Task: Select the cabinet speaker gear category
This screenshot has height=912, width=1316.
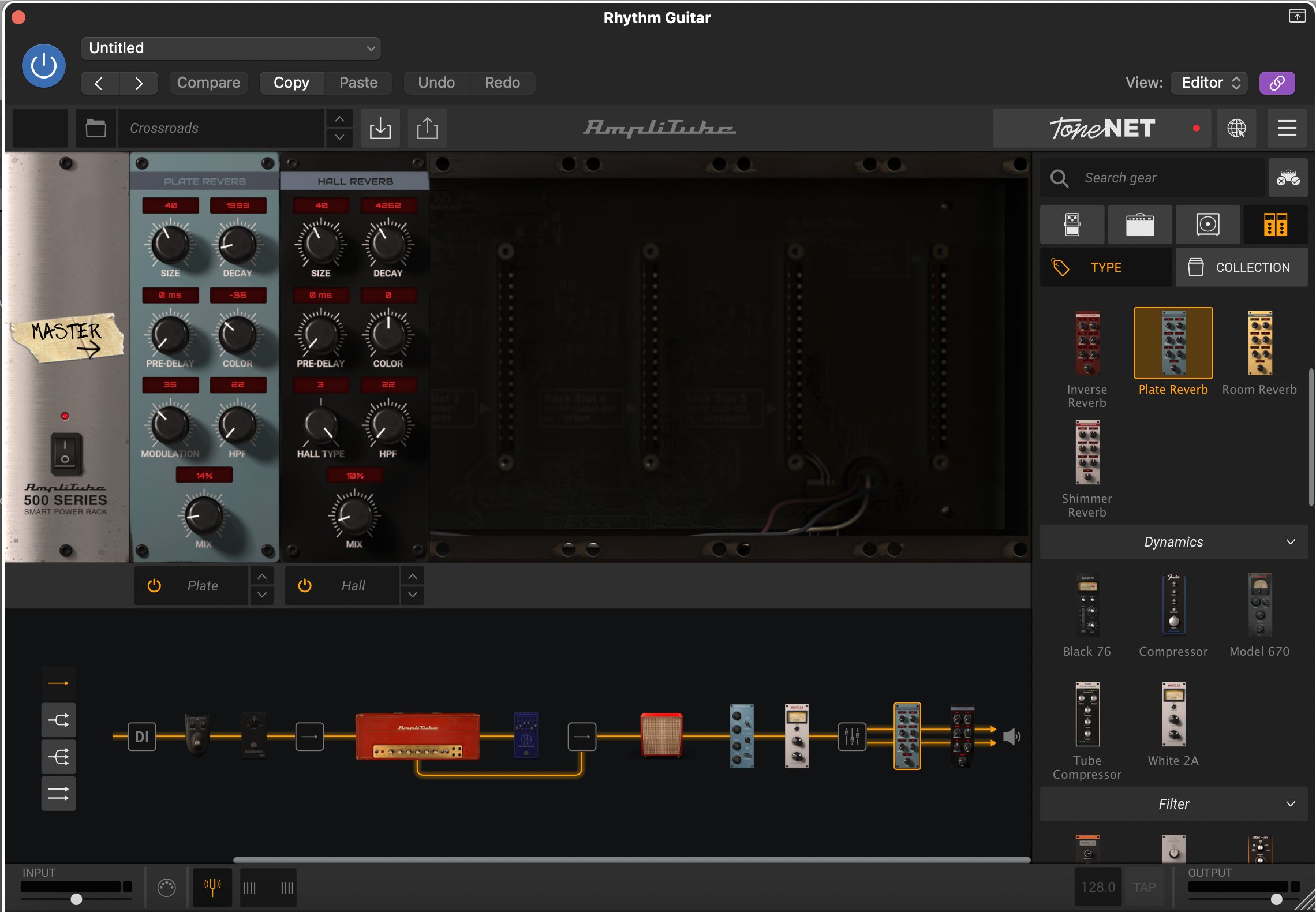Action: [1207, 225]
